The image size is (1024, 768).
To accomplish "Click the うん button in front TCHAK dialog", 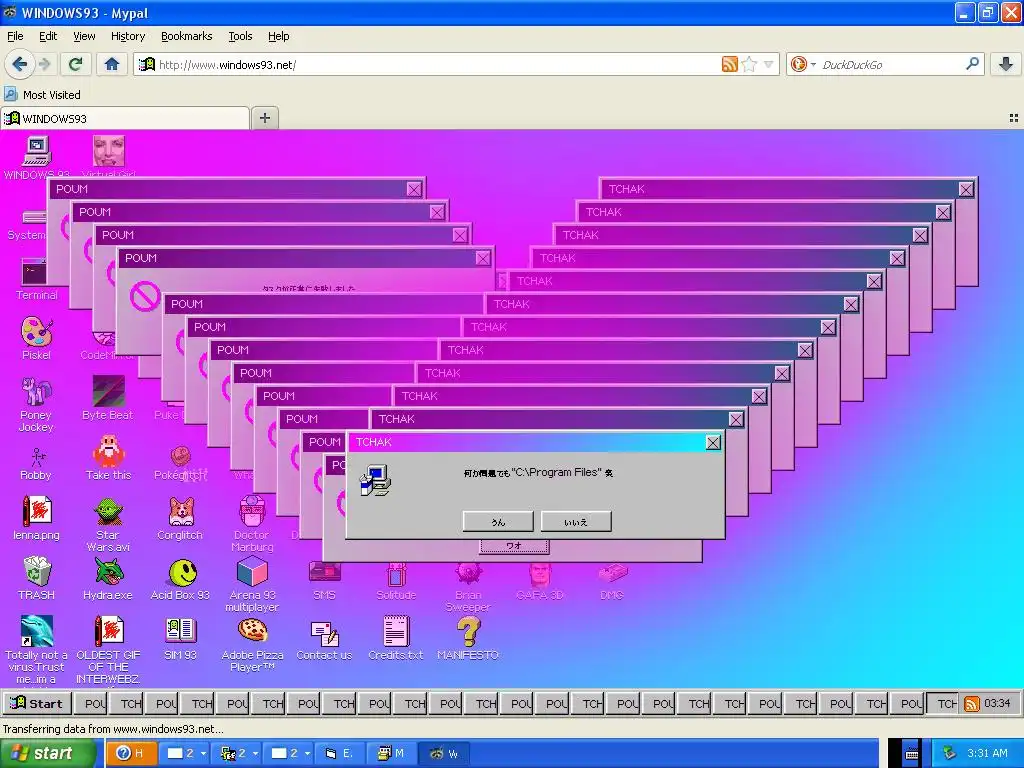I will [x=498, y=521].
